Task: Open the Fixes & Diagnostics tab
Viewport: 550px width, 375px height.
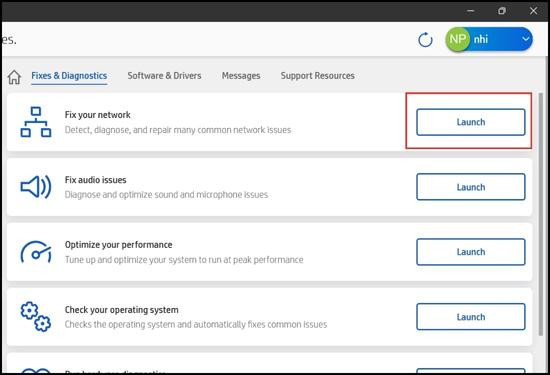Action: pyautogui.click(x=69, y=76)
